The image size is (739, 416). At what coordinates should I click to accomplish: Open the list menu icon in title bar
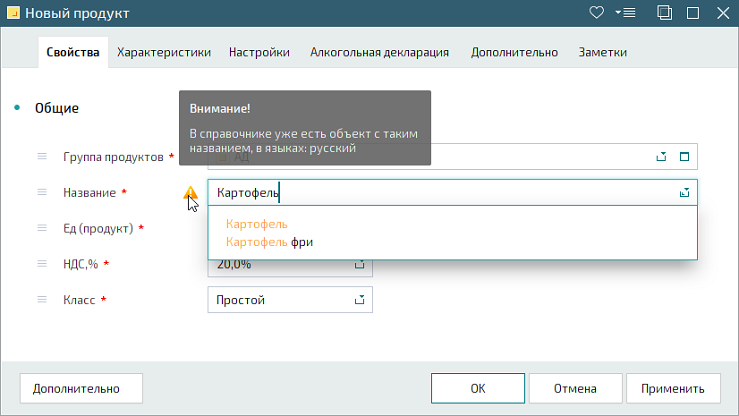pos(625,13)
